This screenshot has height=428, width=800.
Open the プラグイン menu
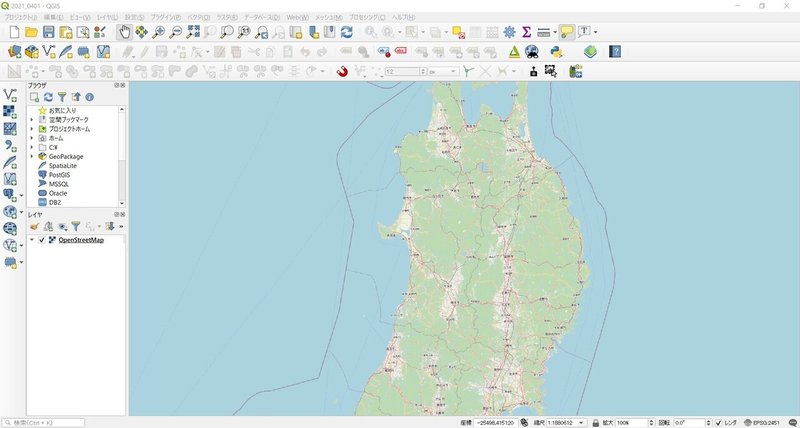pos(165,17)
